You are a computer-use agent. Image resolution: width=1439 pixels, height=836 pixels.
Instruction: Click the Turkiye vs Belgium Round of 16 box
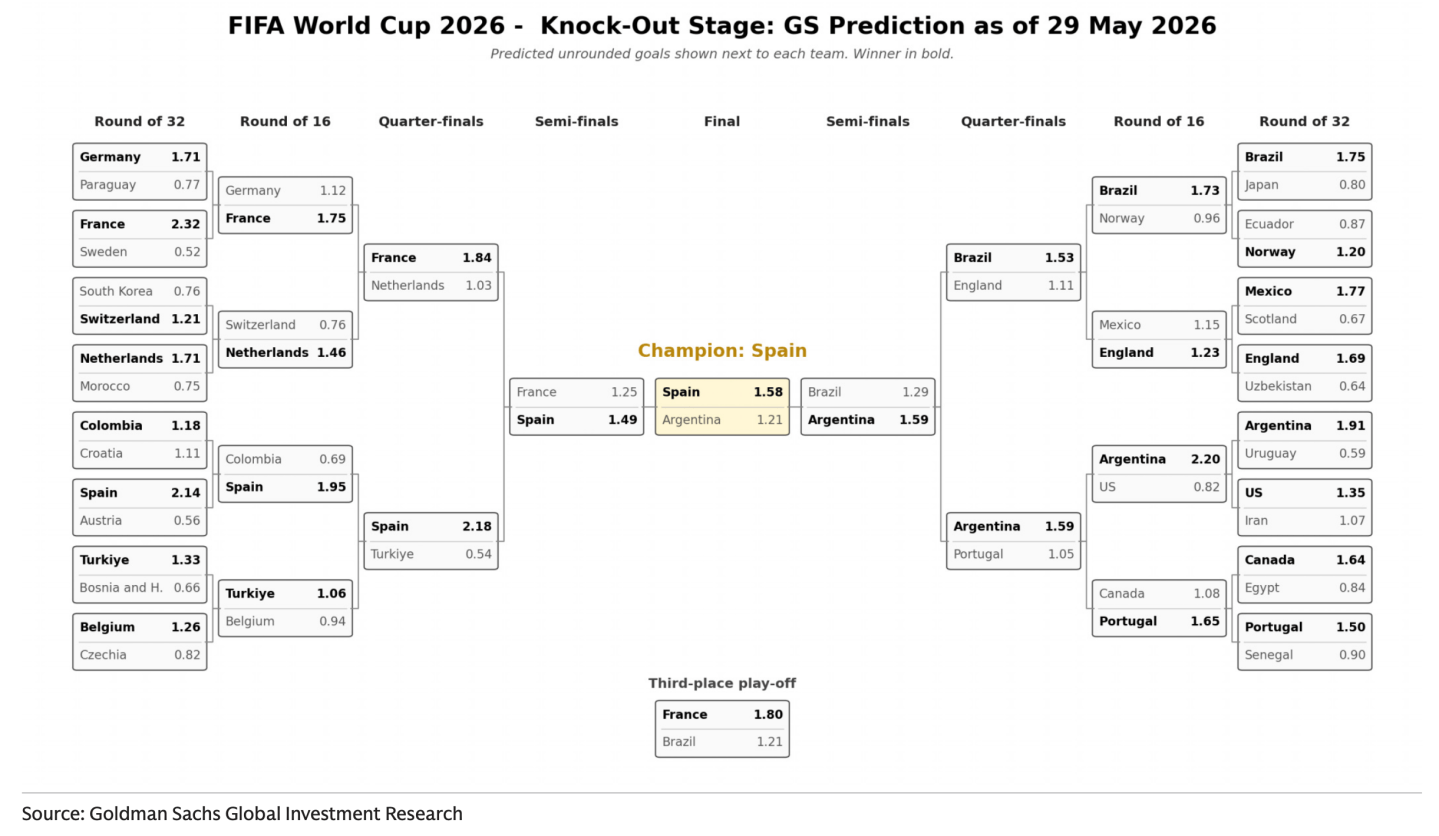pyautogui.click(x=285, y=608)
